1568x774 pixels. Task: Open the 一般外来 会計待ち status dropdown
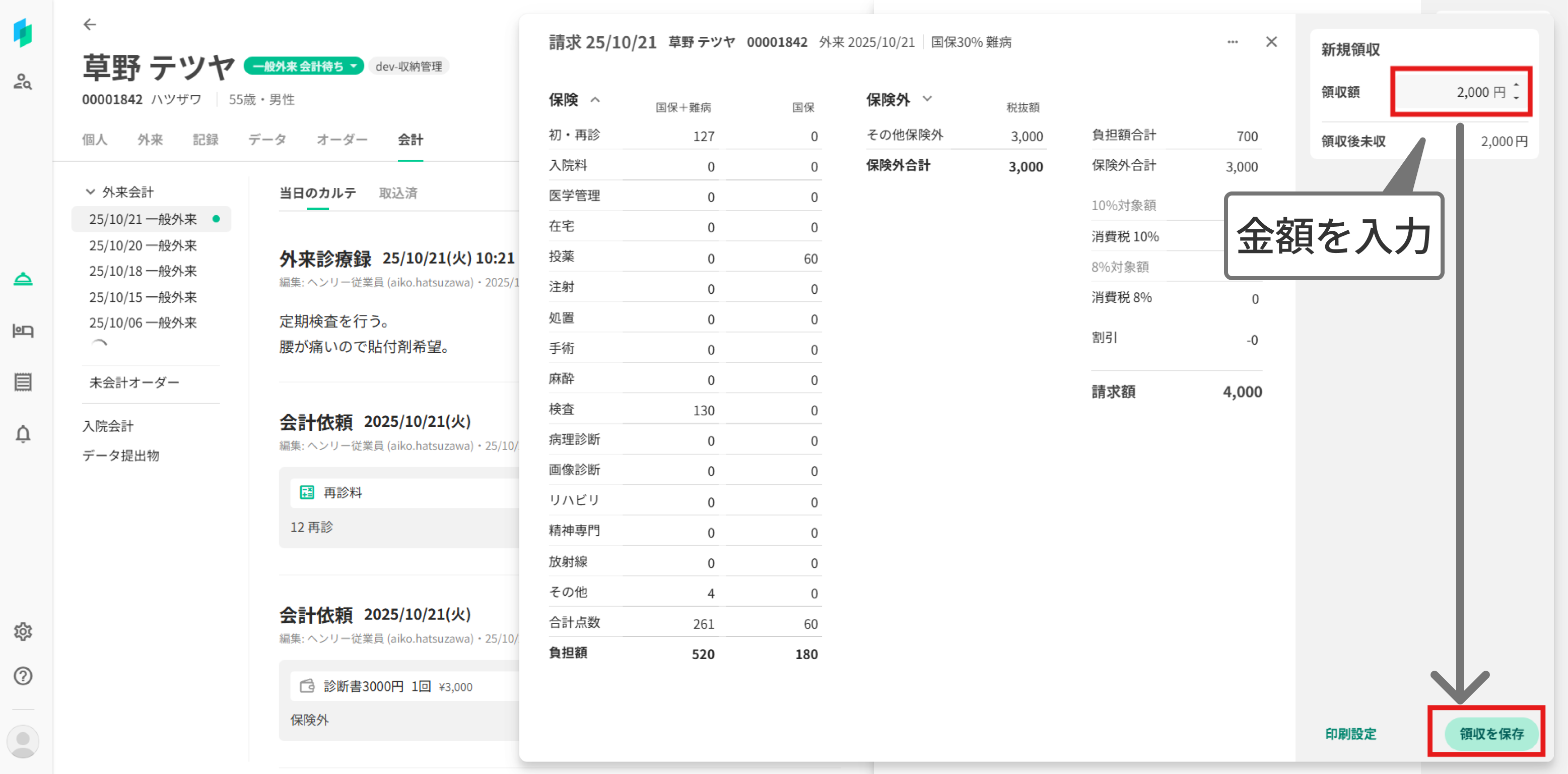(303, 66)
